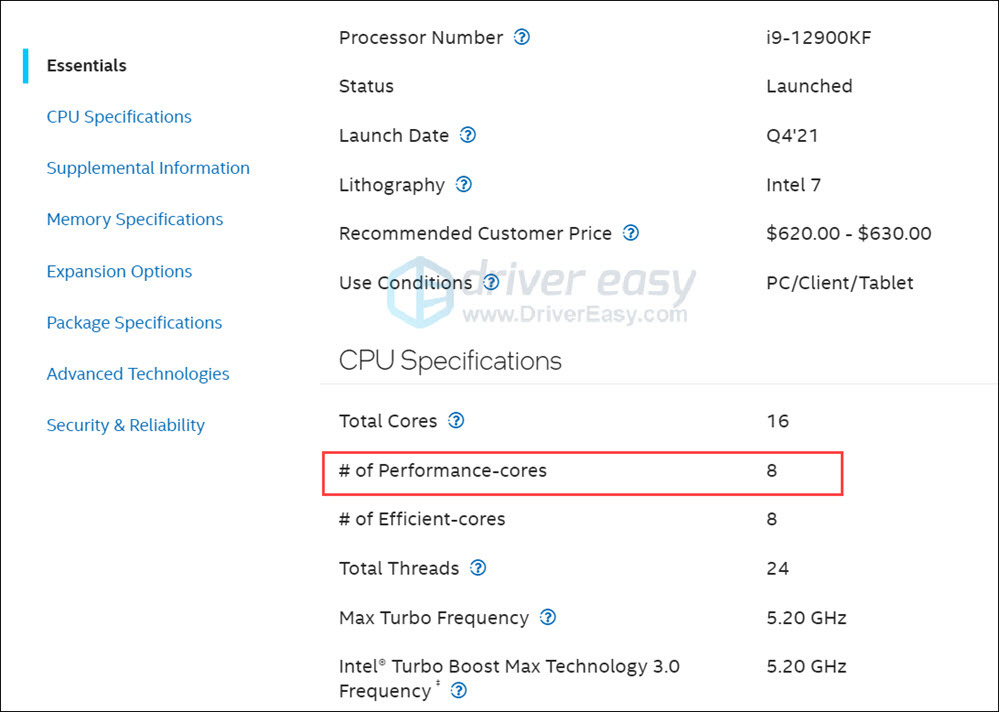Open the Supplemental Information section link
The width and height of the screenshot is (999, 712).
click(148, 168)
